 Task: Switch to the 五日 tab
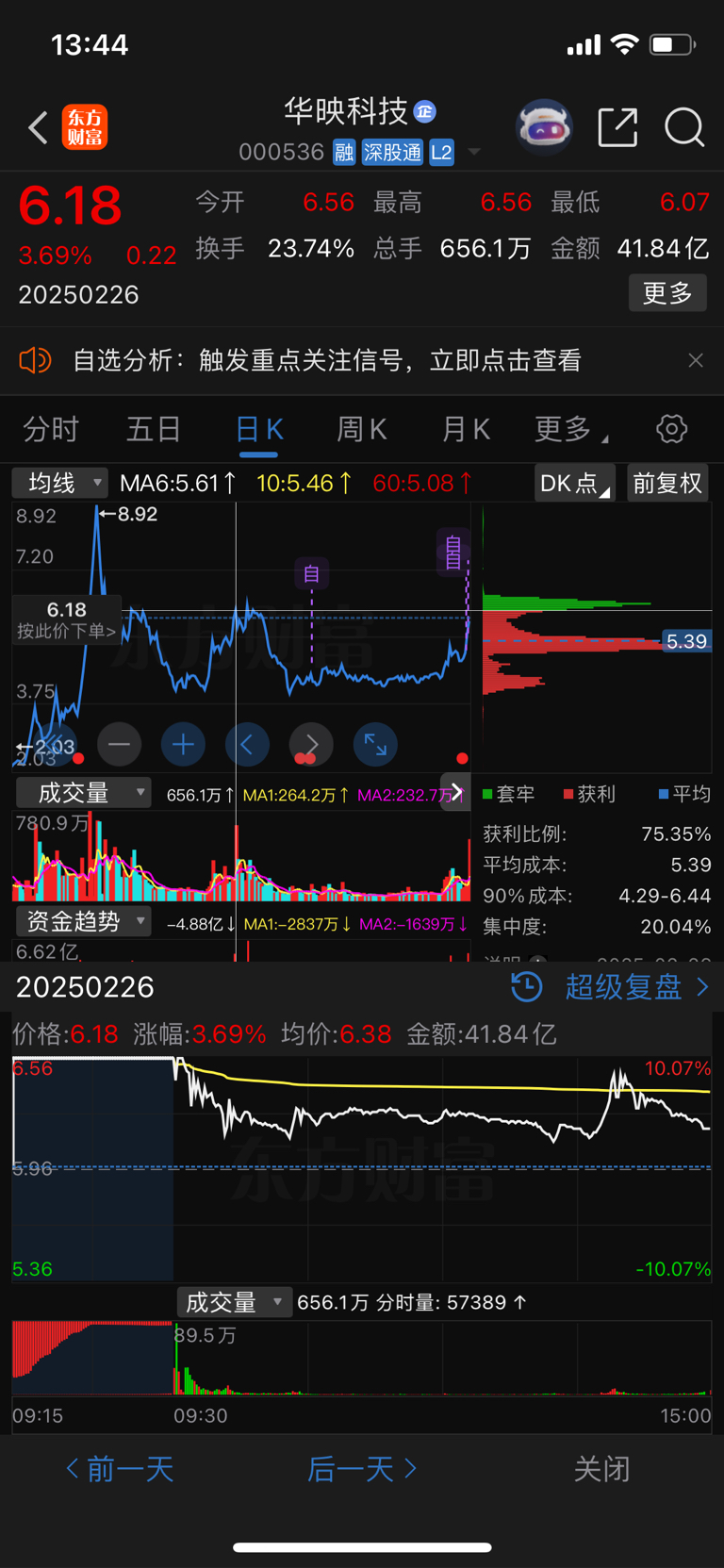154,430
